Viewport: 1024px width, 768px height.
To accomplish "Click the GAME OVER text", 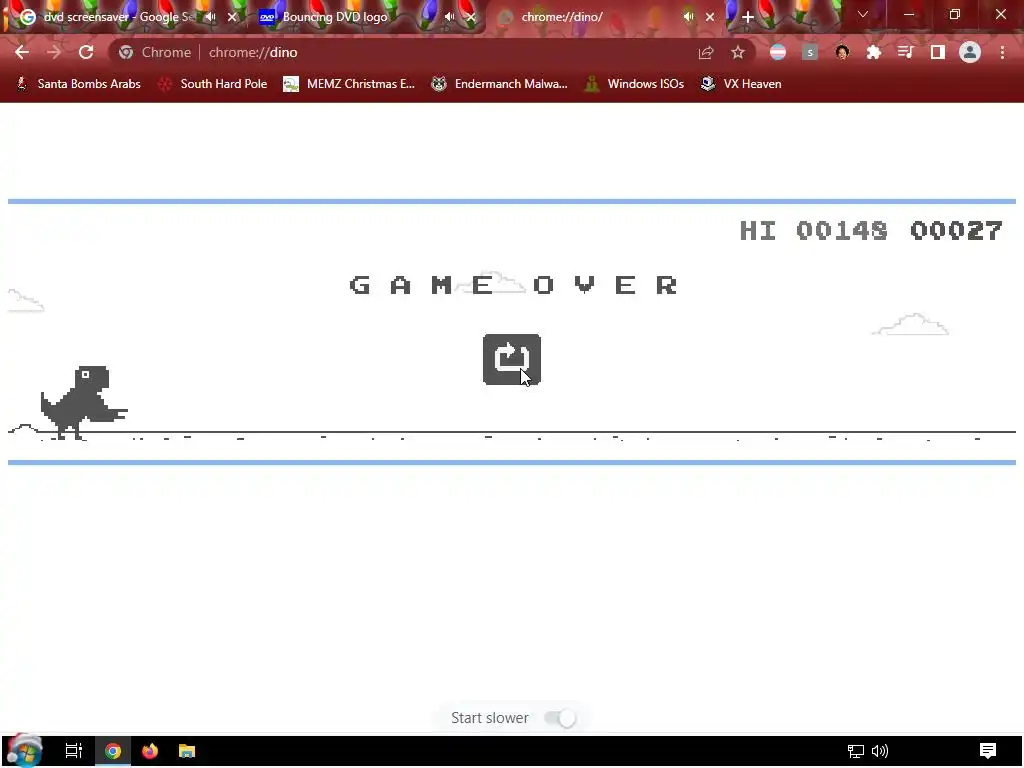I will pos(514,285).
